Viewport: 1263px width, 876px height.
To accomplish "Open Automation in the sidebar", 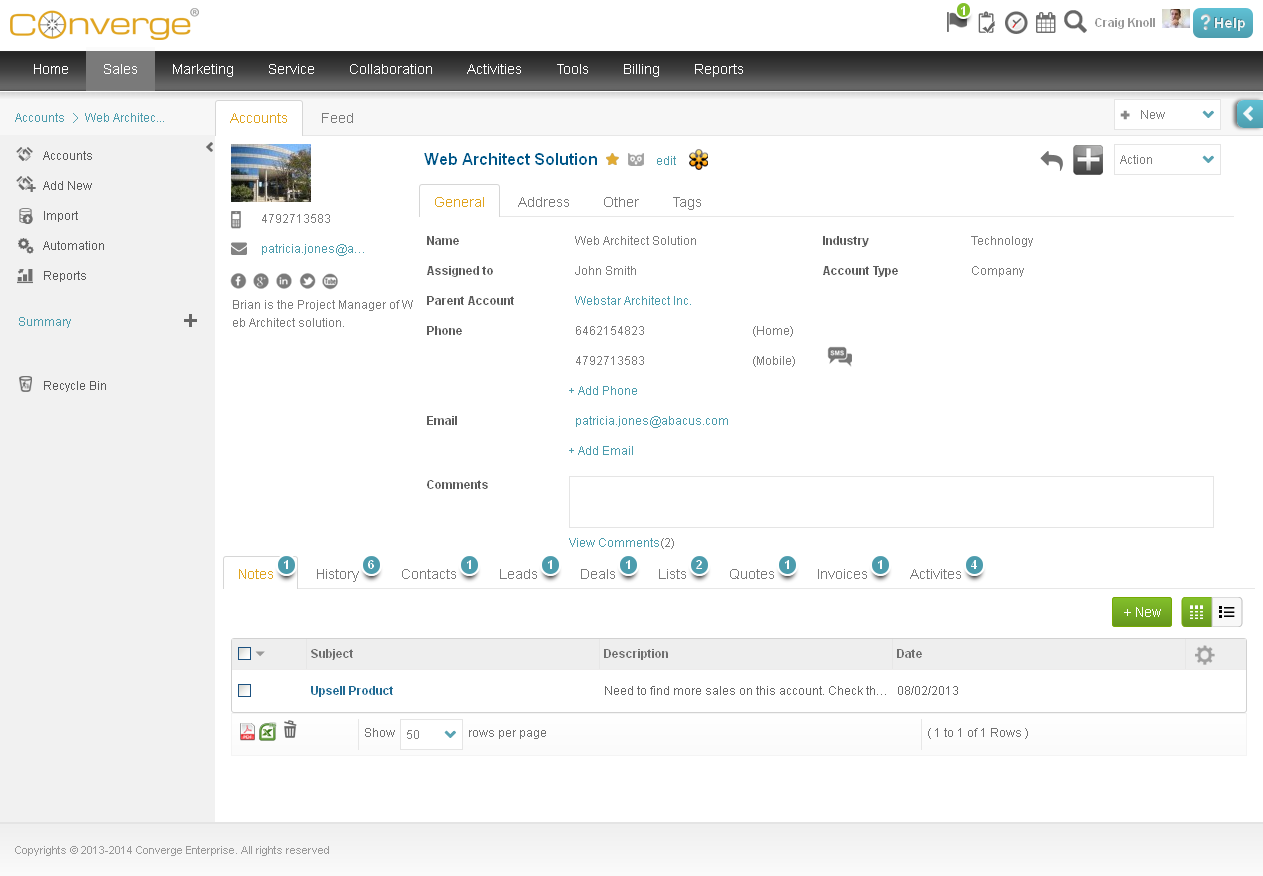I will click(73, 246).
